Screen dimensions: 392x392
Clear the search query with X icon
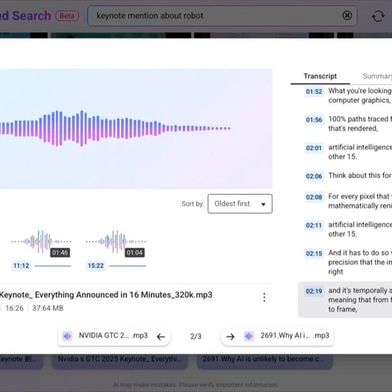347,15
